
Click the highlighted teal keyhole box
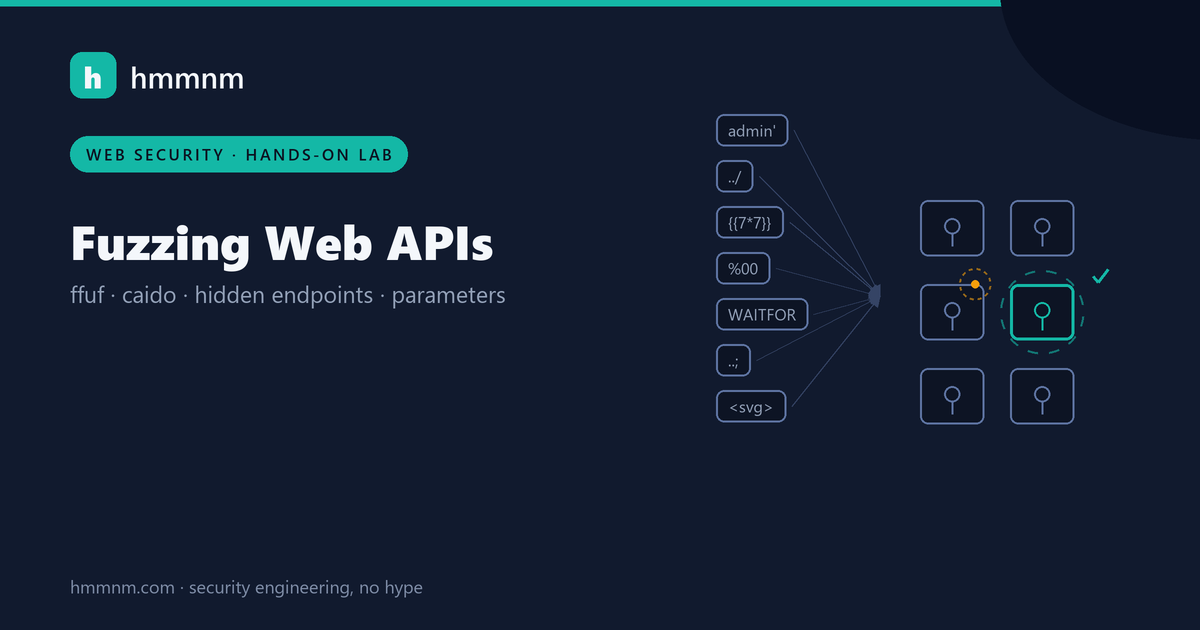pos(1042,313)
